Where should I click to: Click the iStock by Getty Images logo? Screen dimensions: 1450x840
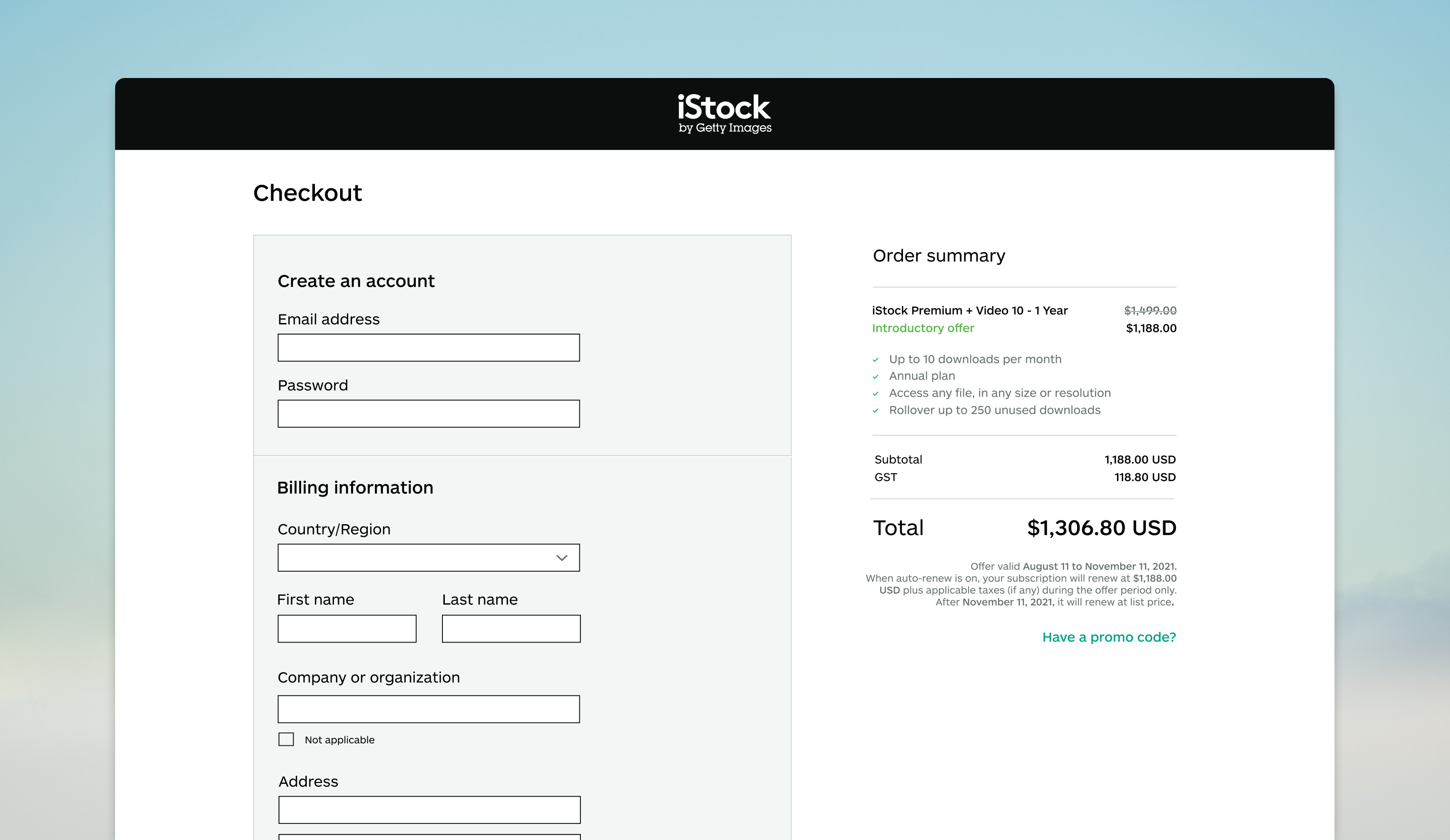pos(725,114)
